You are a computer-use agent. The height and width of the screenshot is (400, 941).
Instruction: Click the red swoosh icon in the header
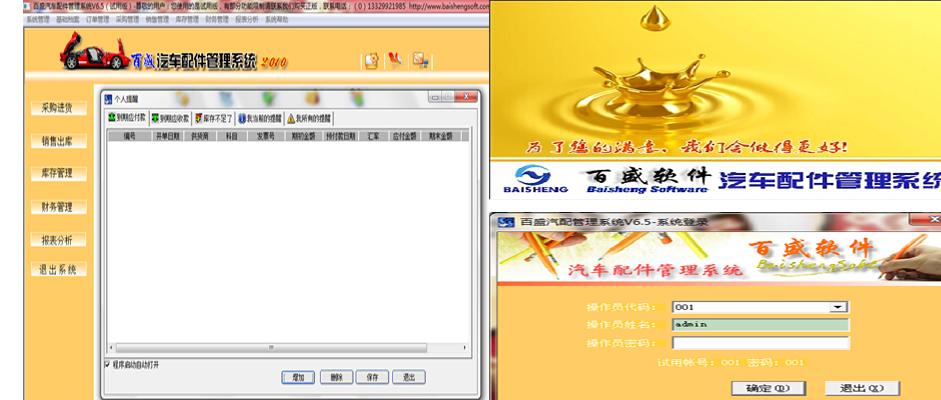(x=395, y=60)
